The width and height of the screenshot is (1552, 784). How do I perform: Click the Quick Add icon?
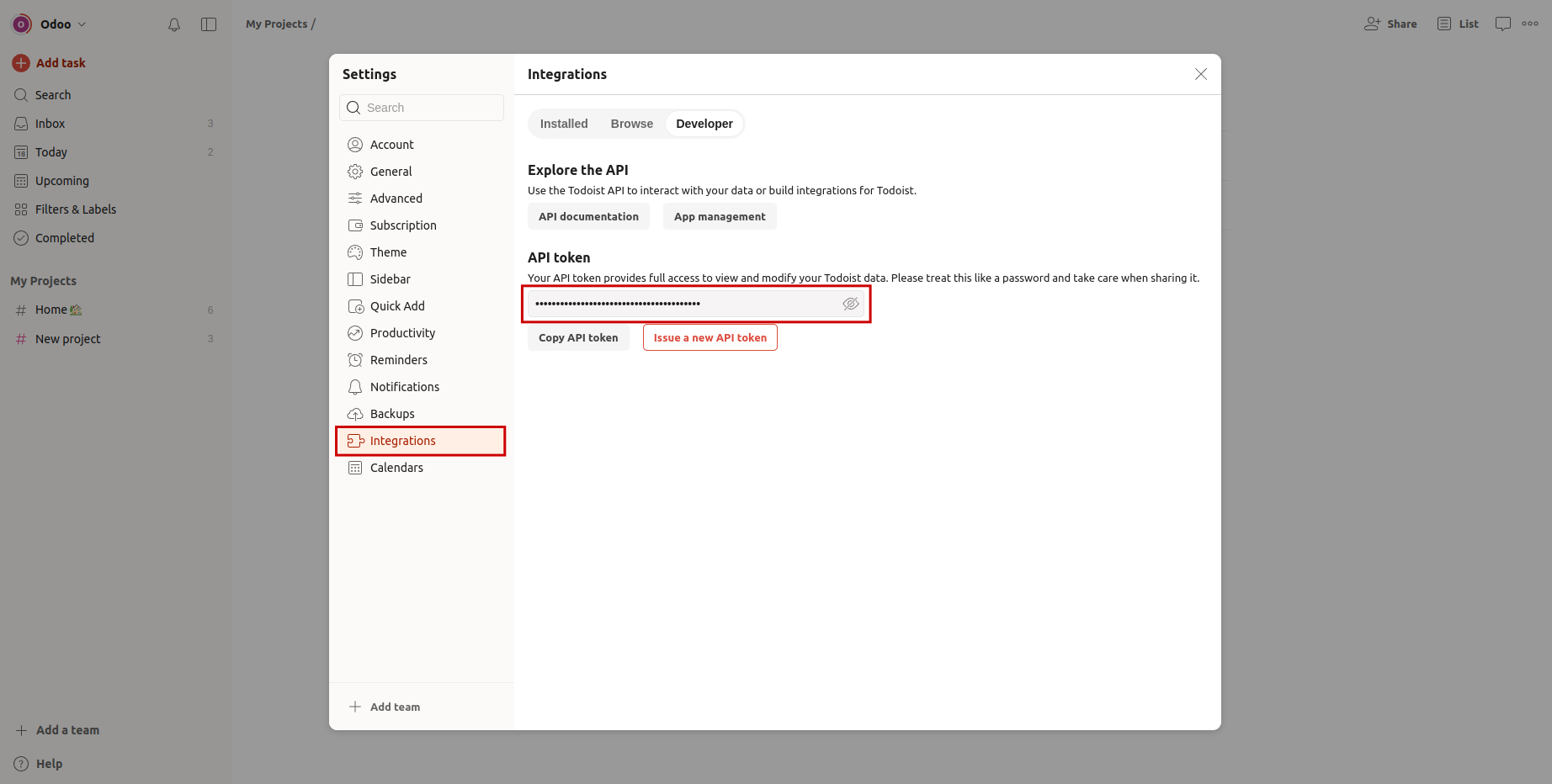coord(355,306)
